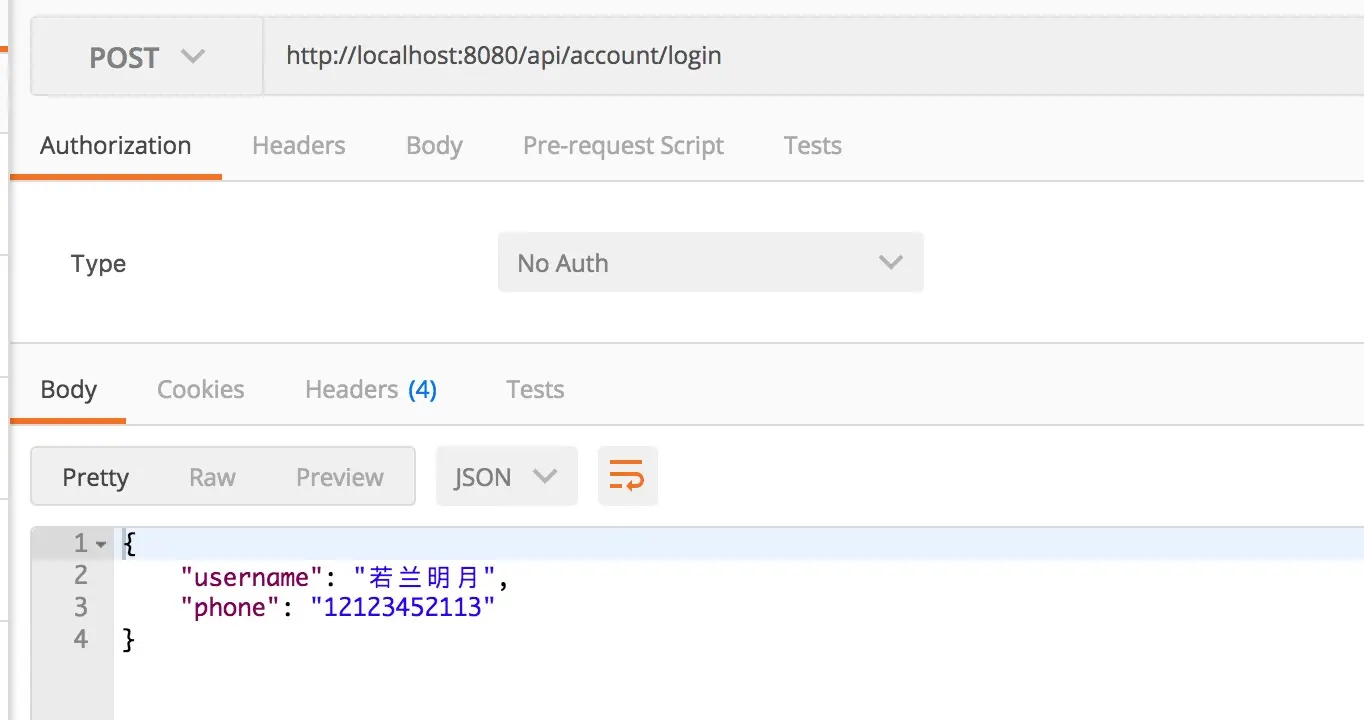Viewport: 1364px width, 720px height.
Task: Open the response Headers (4) tab
Action: pos(371,390)
